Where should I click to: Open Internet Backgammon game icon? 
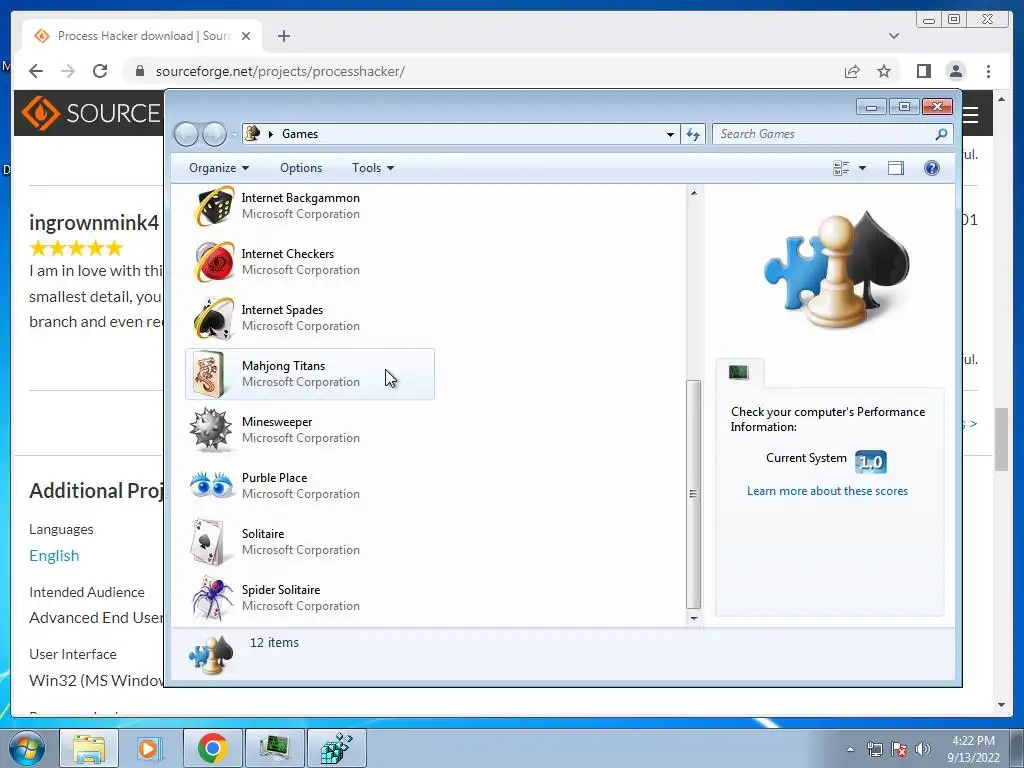click(213, 206)
